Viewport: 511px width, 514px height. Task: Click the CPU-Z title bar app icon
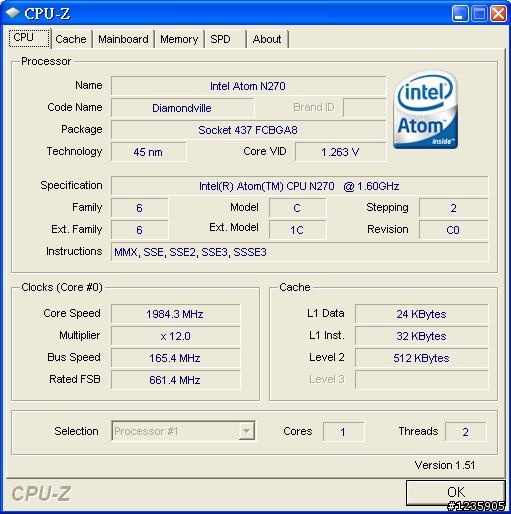(x=13, y=13)
